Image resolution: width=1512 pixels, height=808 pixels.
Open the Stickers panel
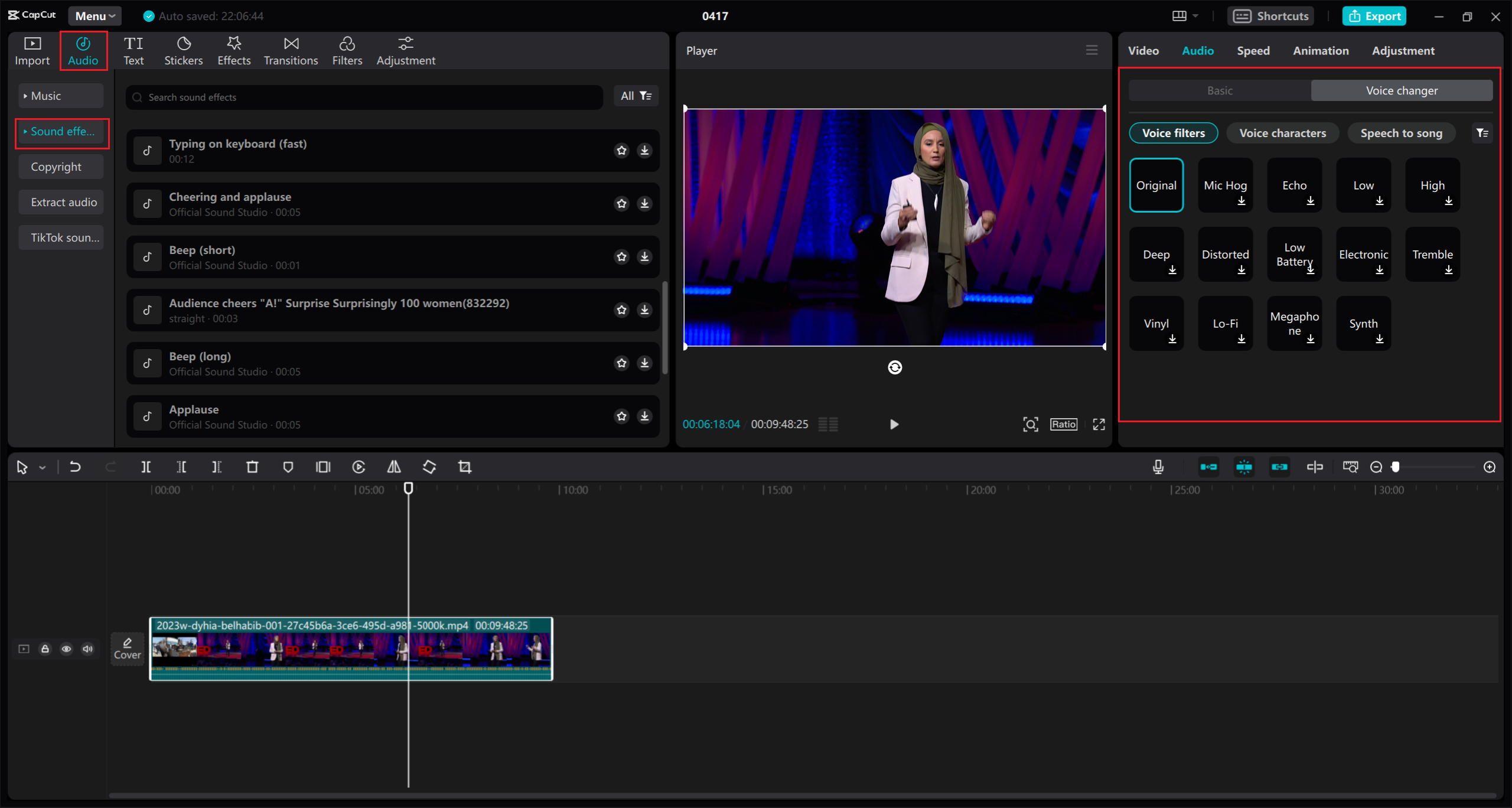[183, 51]
